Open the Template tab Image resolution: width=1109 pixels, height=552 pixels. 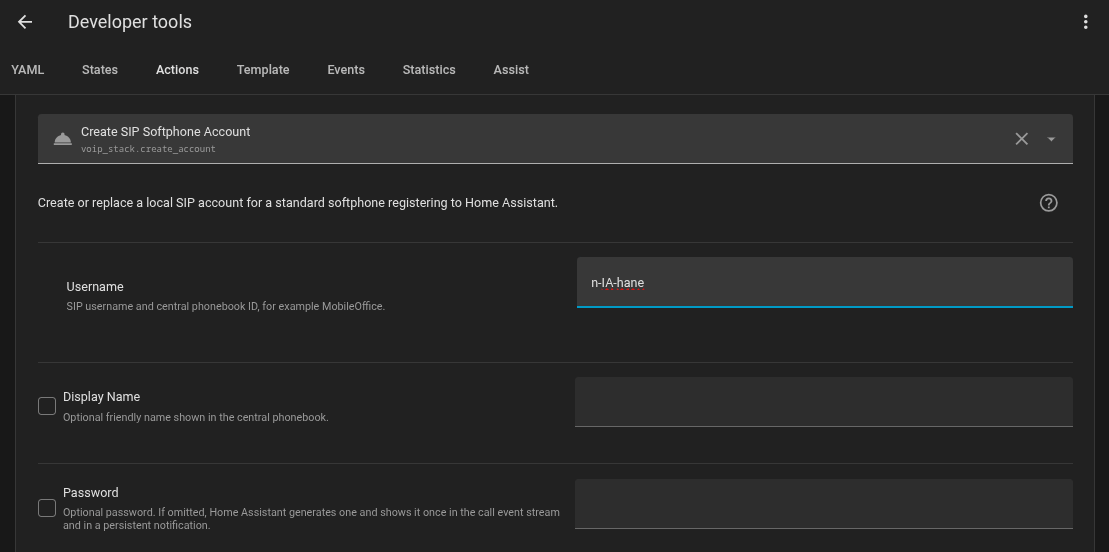tap(263, 69)
